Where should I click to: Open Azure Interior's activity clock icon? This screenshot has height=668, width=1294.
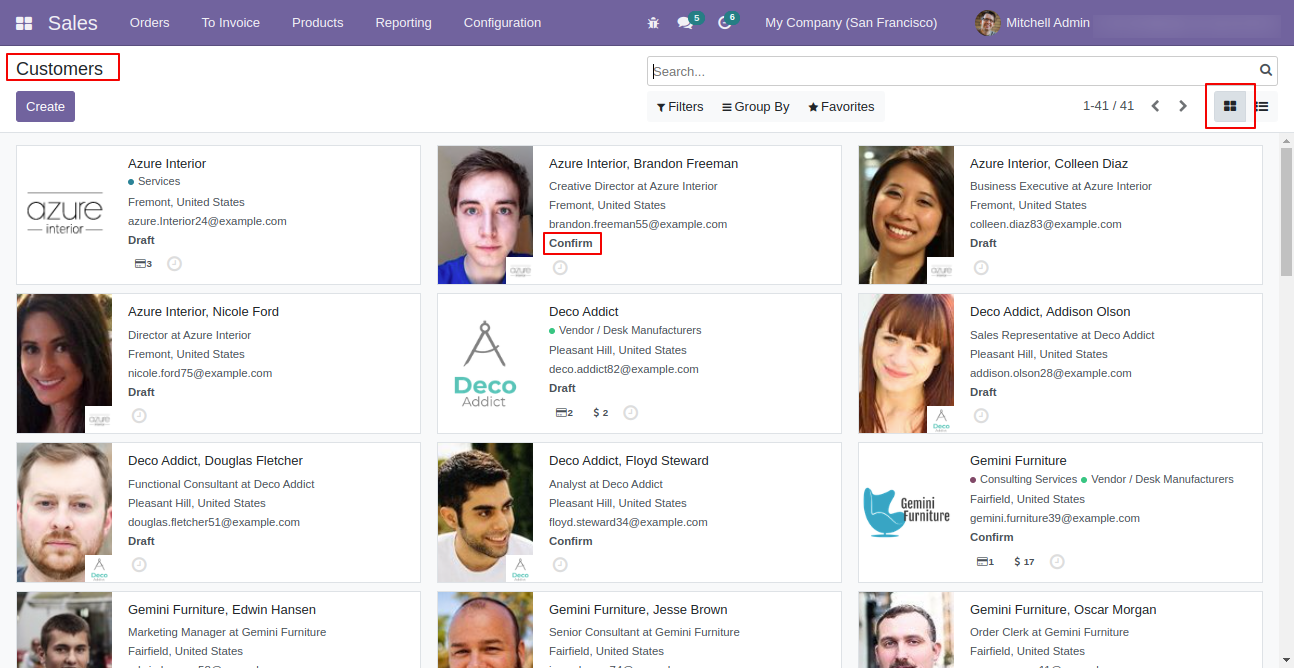pyautogui.click(x=174, y=264)
